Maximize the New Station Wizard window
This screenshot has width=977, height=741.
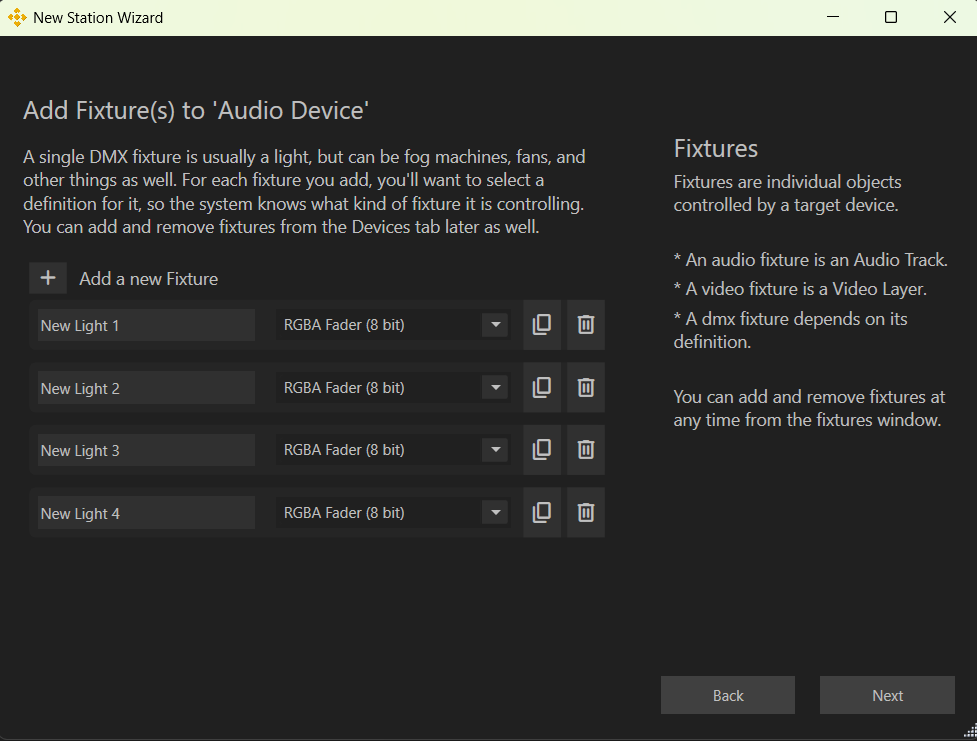[x=891, y=17]
